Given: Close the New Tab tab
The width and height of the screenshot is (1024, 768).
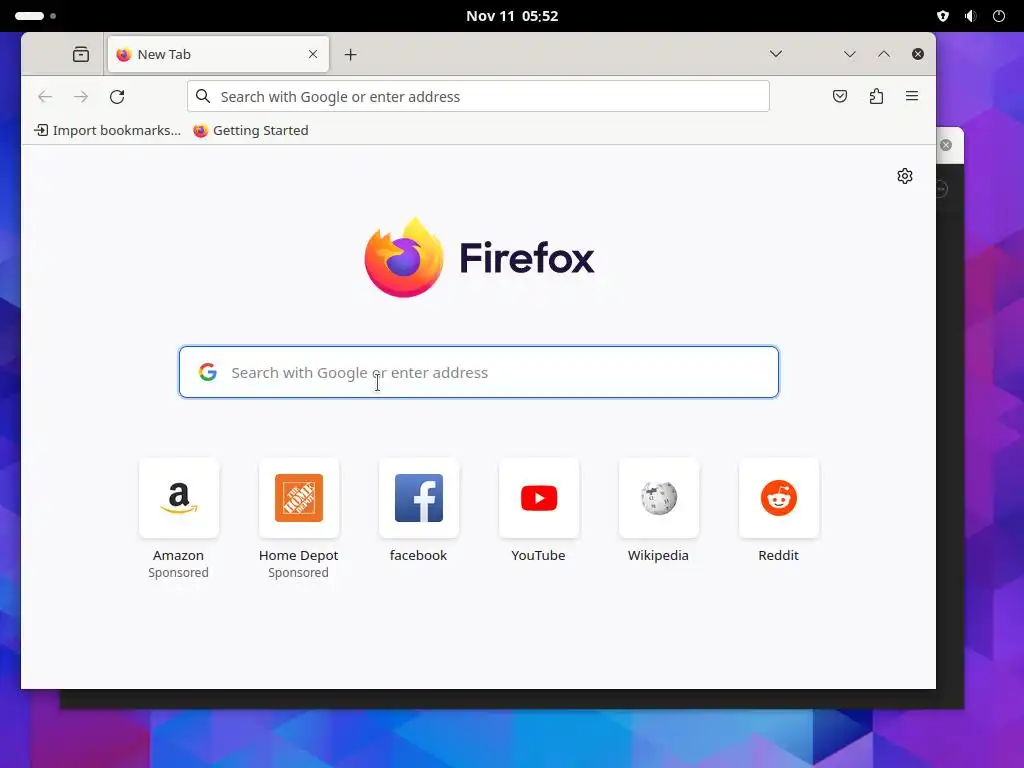Looking at the screenshot, I should pyautogui.click(x=313, y=54).
